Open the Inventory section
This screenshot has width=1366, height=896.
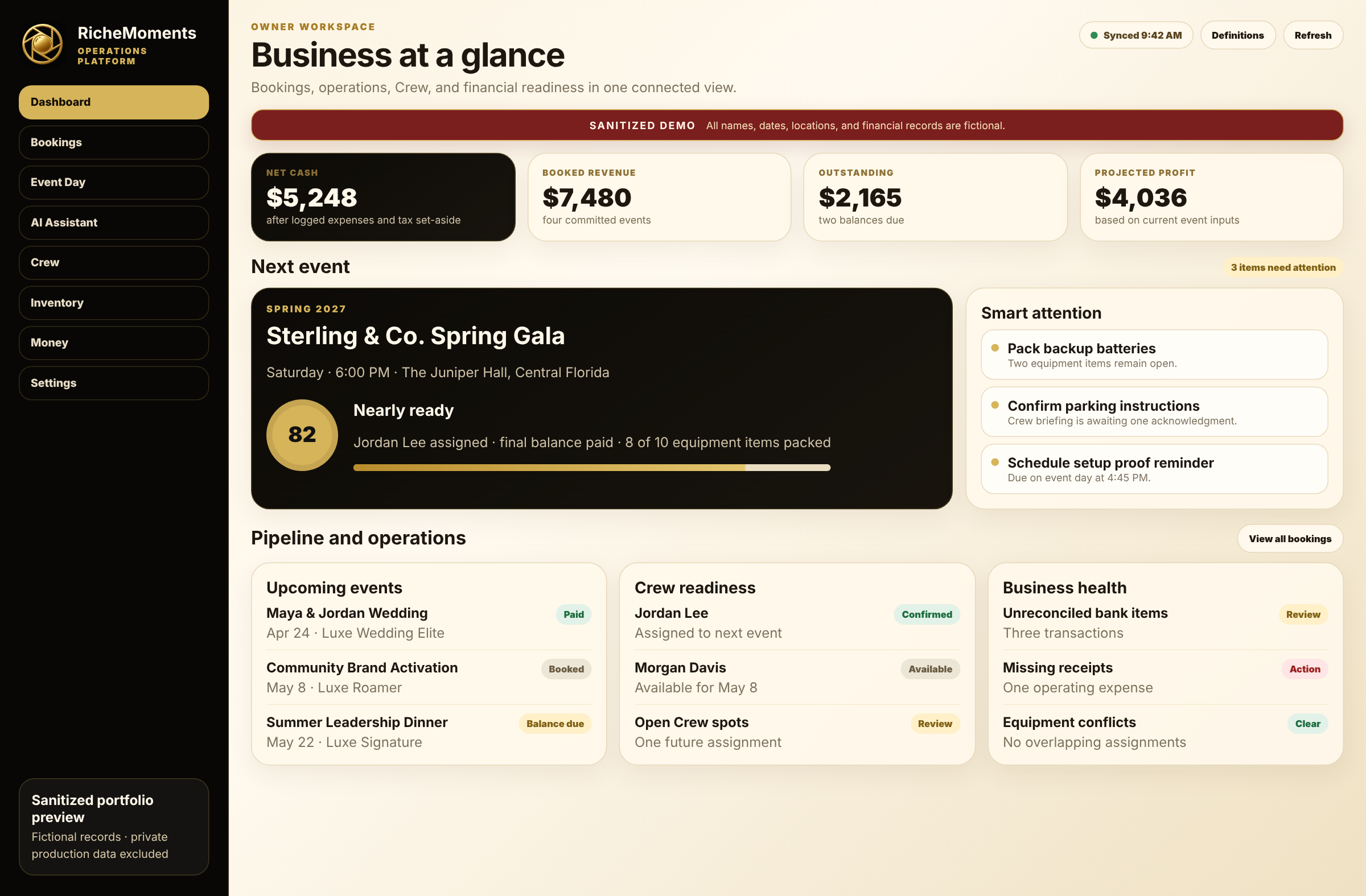pyautogui.click(x=114, y=303)
